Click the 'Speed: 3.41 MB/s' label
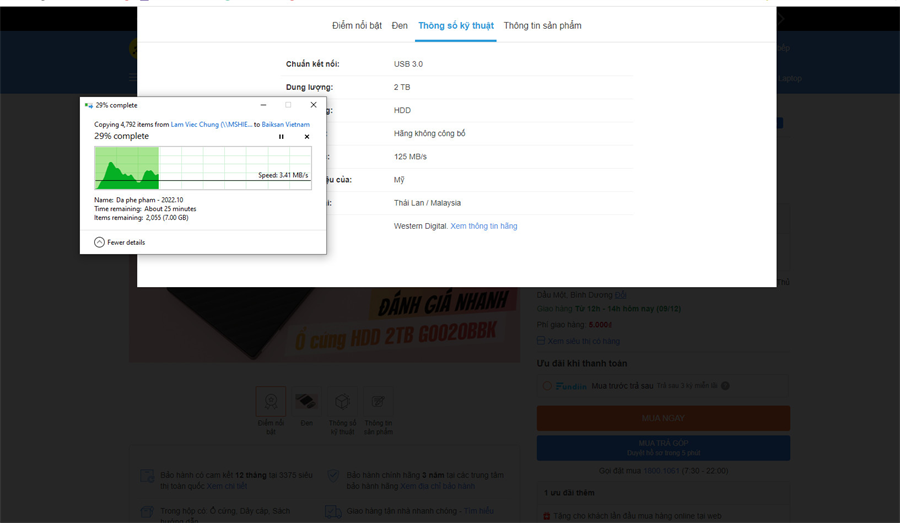This screenshot has width=900, height=523. click(283, 175)
